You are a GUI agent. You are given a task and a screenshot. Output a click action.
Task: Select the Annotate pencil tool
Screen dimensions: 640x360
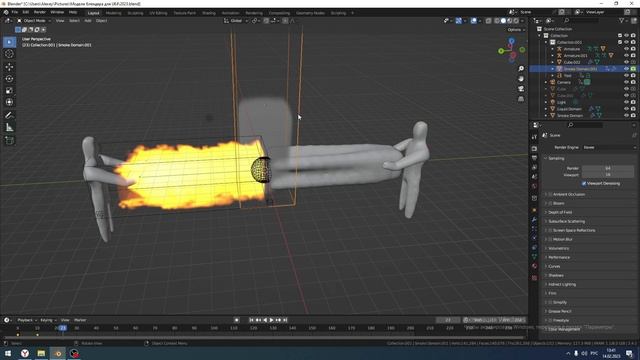(x=9, y=116)
